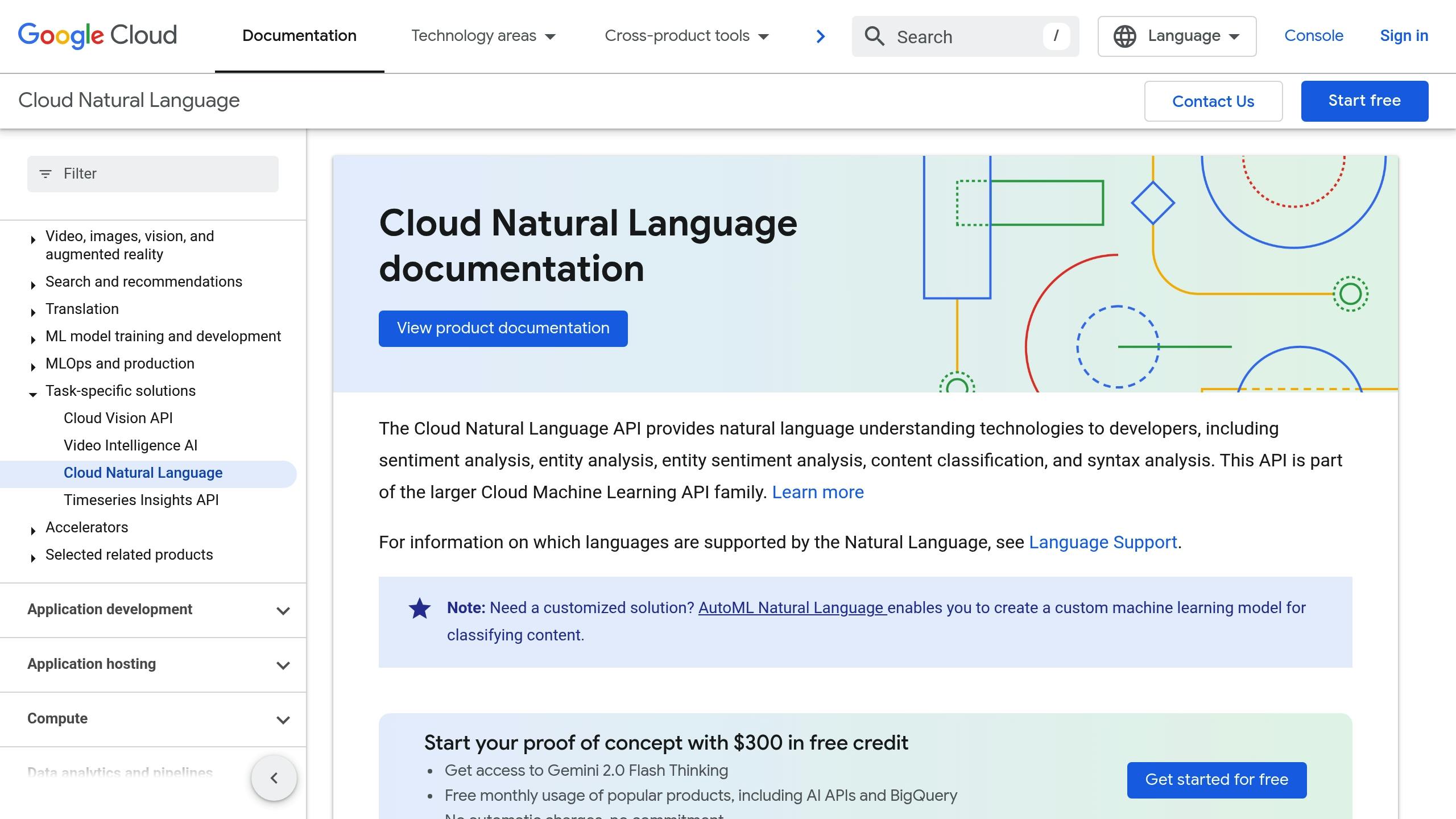
Task: Select the Documentation tab
Action: 299,36
